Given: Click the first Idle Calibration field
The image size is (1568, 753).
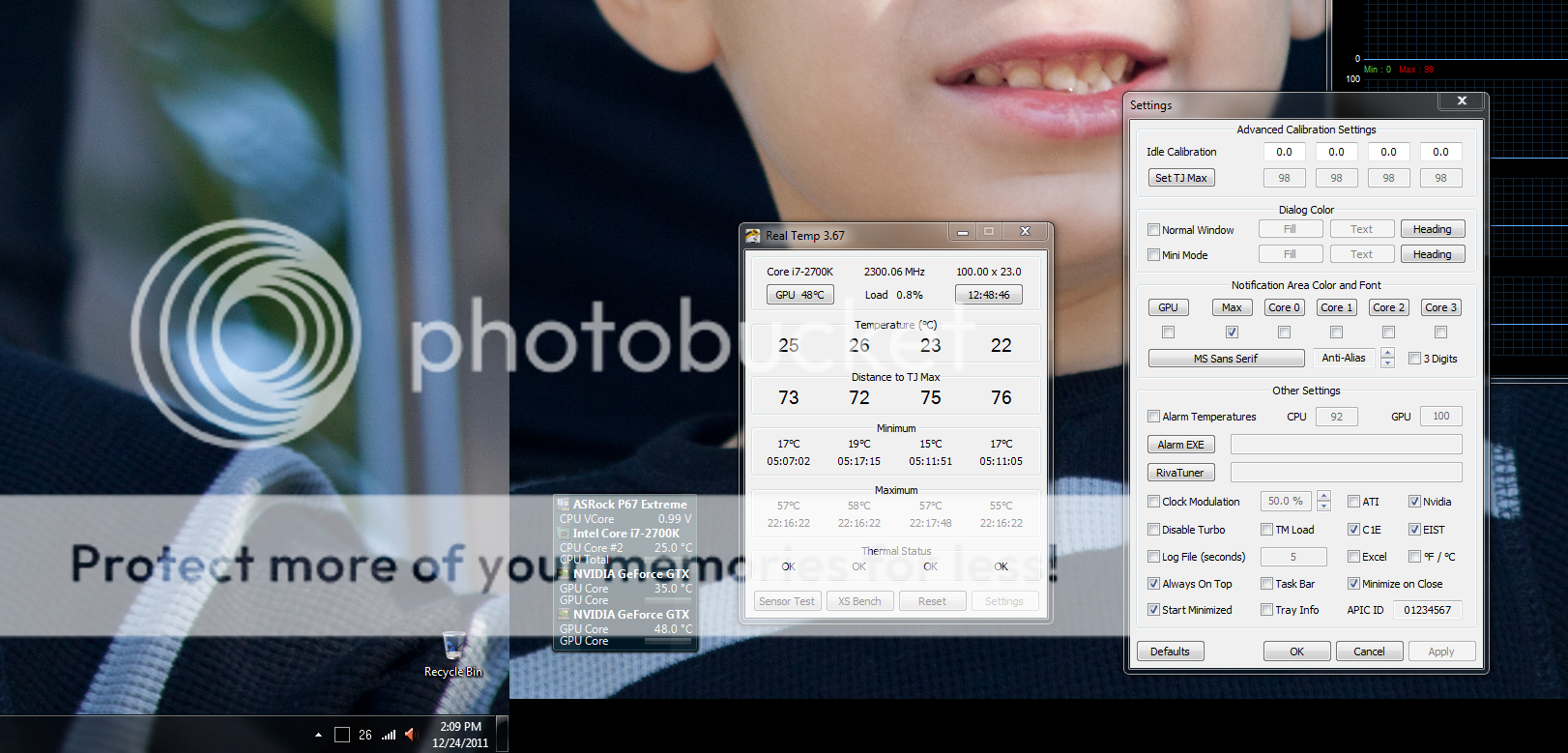Looking at the screenshot, I should [1285, 152].
